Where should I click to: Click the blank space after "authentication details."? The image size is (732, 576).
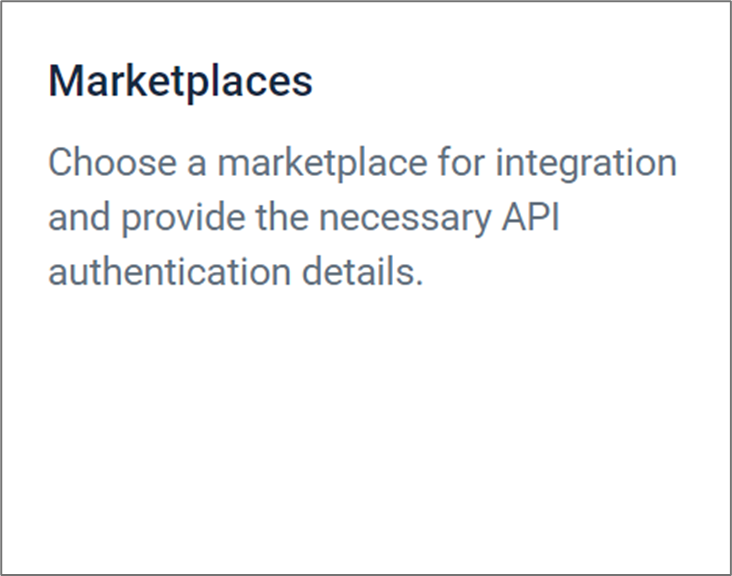click(560, 272)
